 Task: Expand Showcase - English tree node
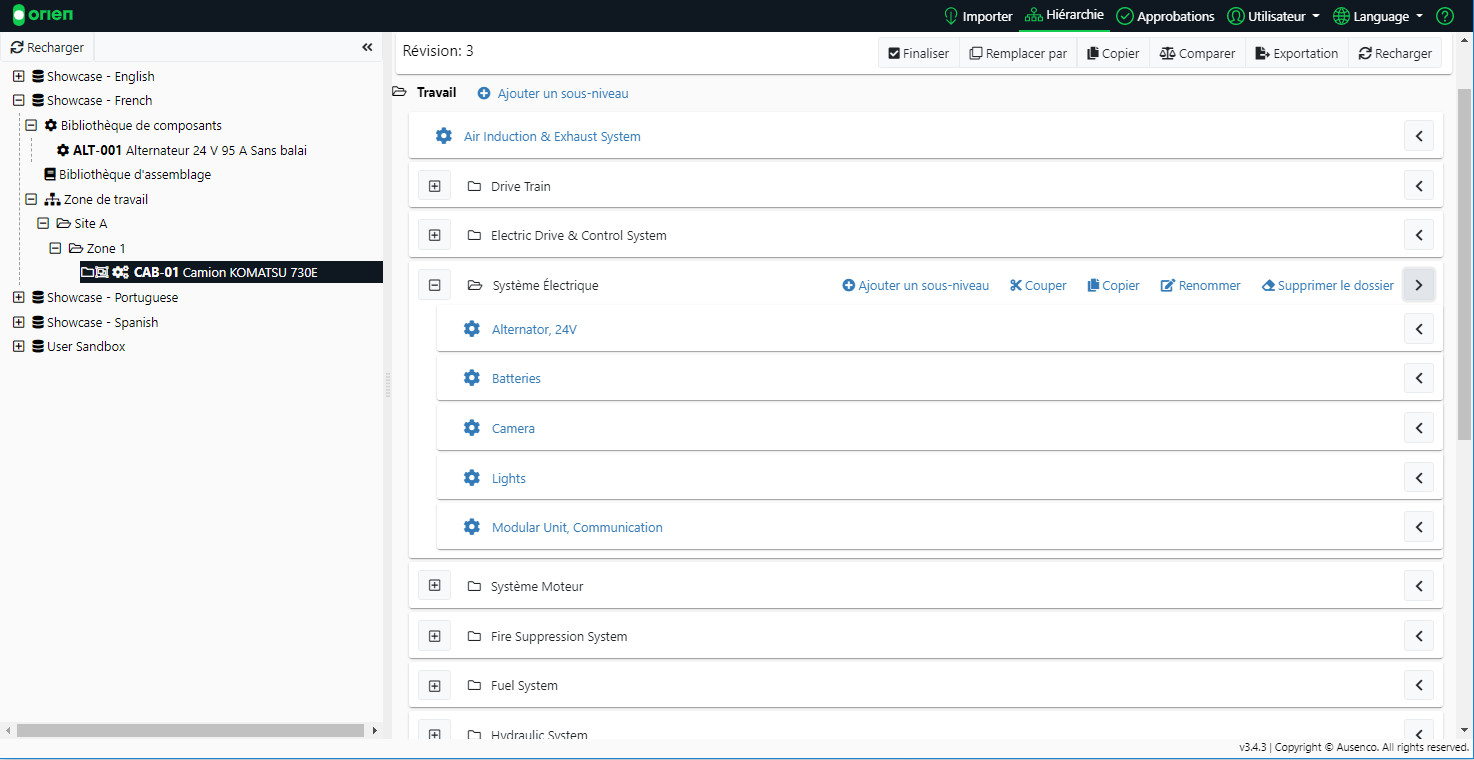tap(18, 76)
